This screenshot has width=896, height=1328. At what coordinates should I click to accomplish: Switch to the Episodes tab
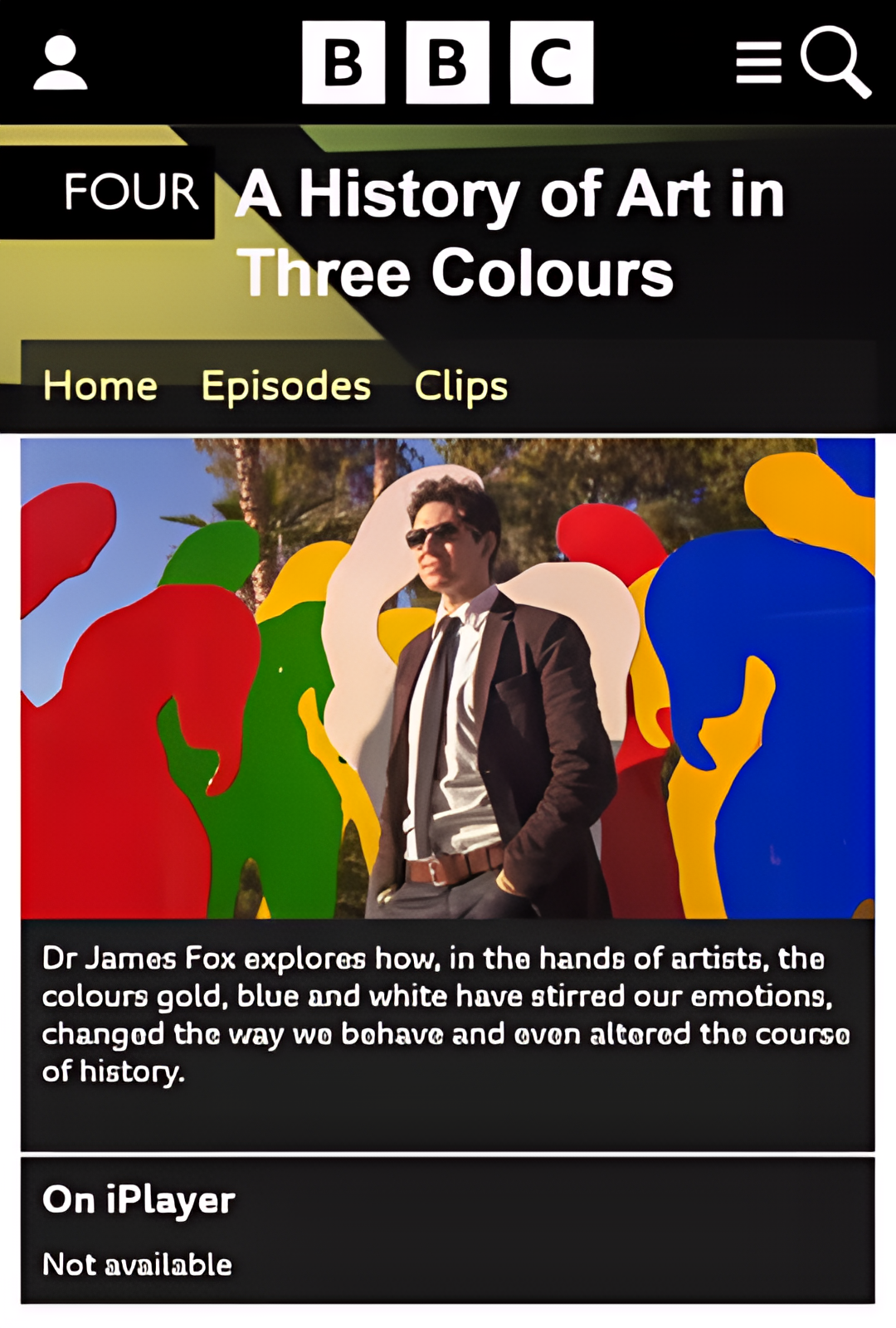coord(286,387)
